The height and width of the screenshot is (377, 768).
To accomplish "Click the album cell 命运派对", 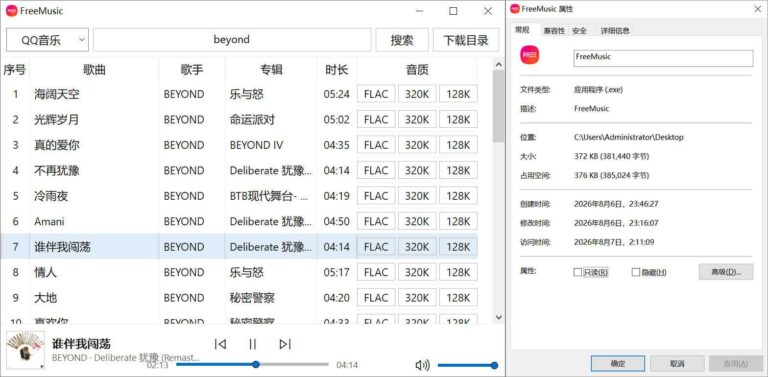I will pos(252,119).
